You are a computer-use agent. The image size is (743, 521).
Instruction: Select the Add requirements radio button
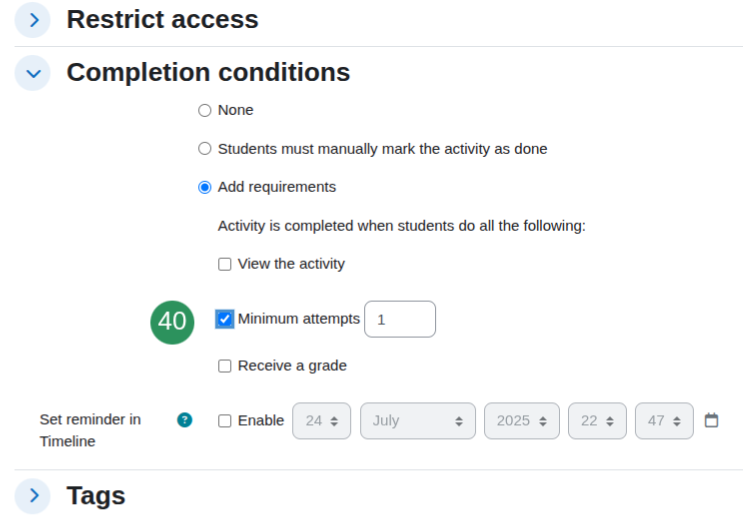pyautogui.click(x=205, y=187)
